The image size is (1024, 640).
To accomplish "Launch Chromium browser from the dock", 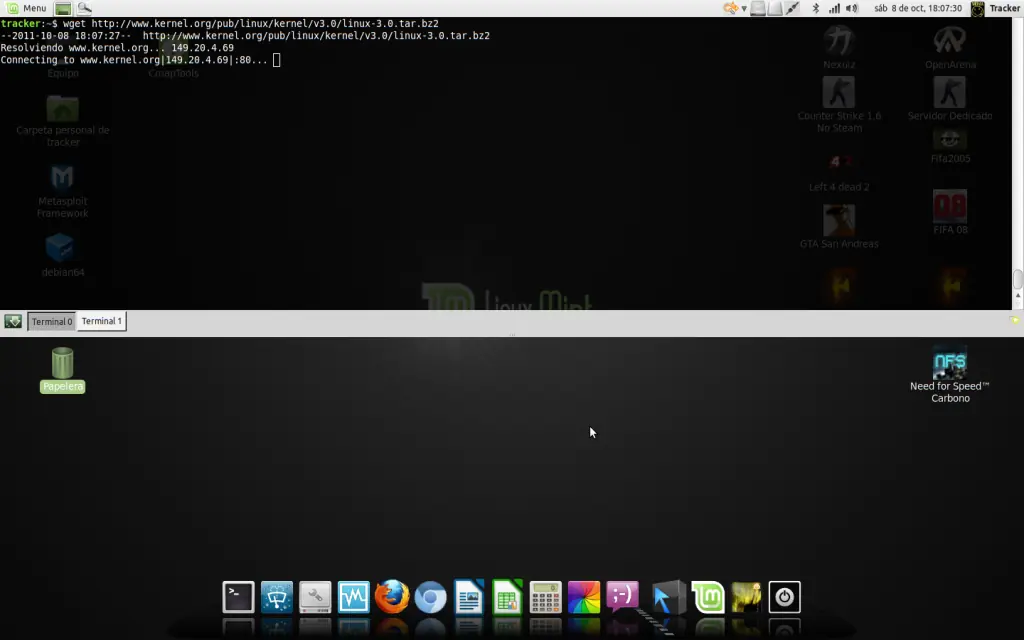I will 430,597.
